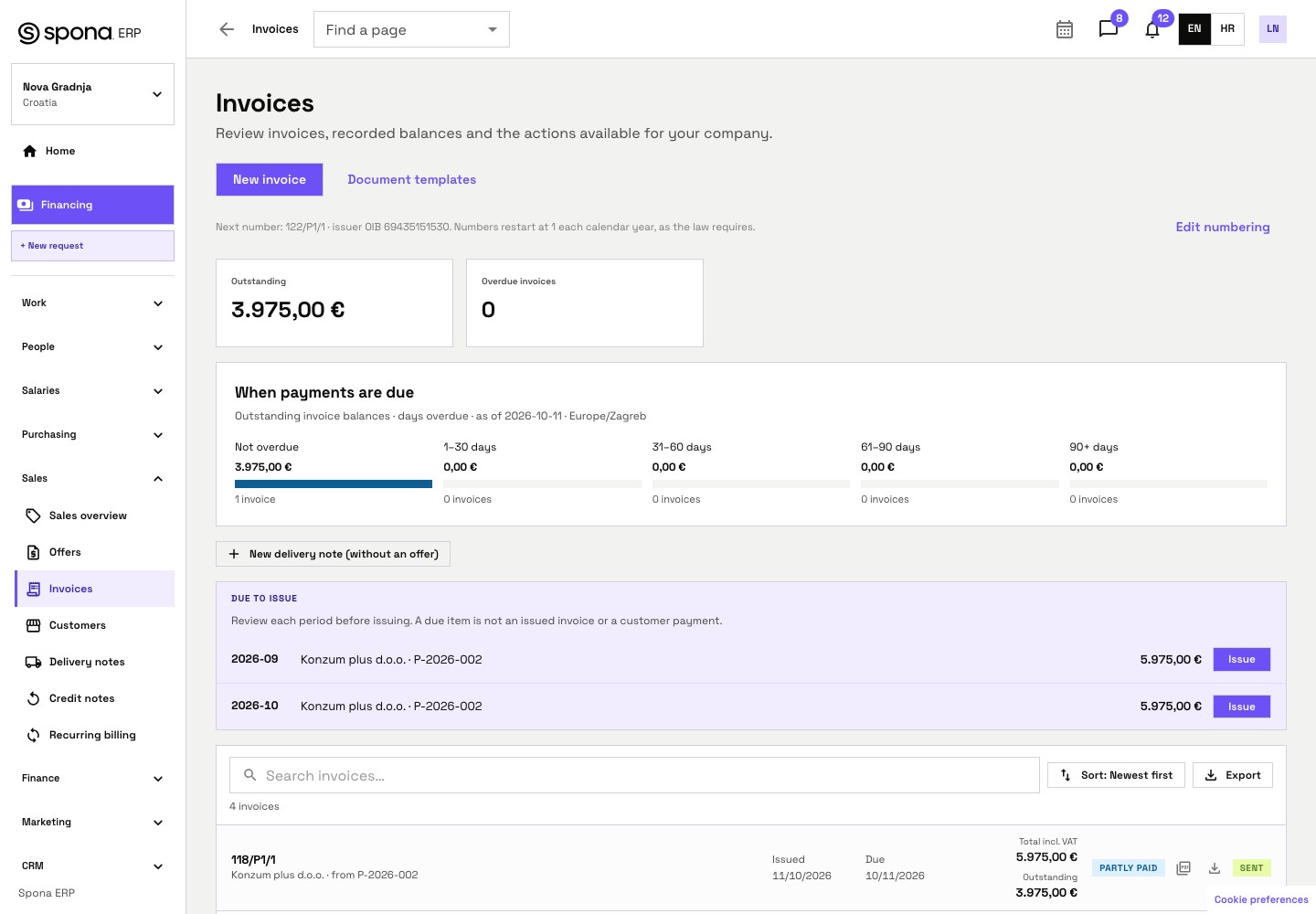Collapse the Sales section in the sidebar
The image size is (1316, 914).
pyautogui.click(x=92, y=478)
